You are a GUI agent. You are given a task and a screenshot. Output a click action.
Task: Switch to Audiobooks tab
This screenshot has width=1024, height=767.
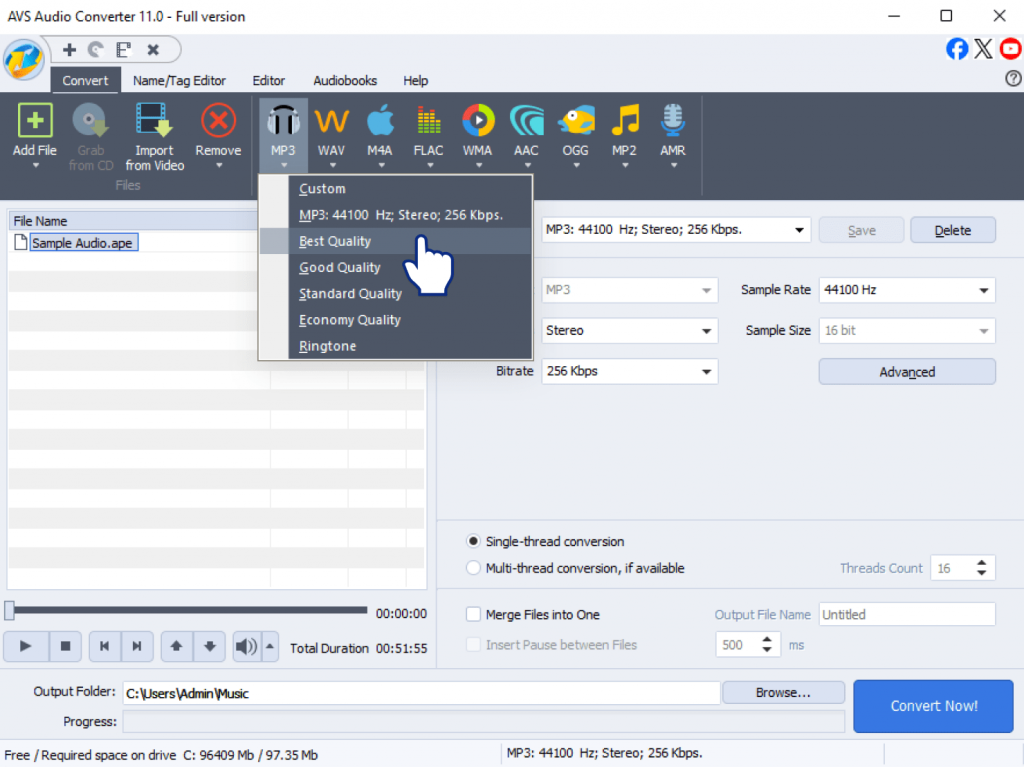pos(345,80)
